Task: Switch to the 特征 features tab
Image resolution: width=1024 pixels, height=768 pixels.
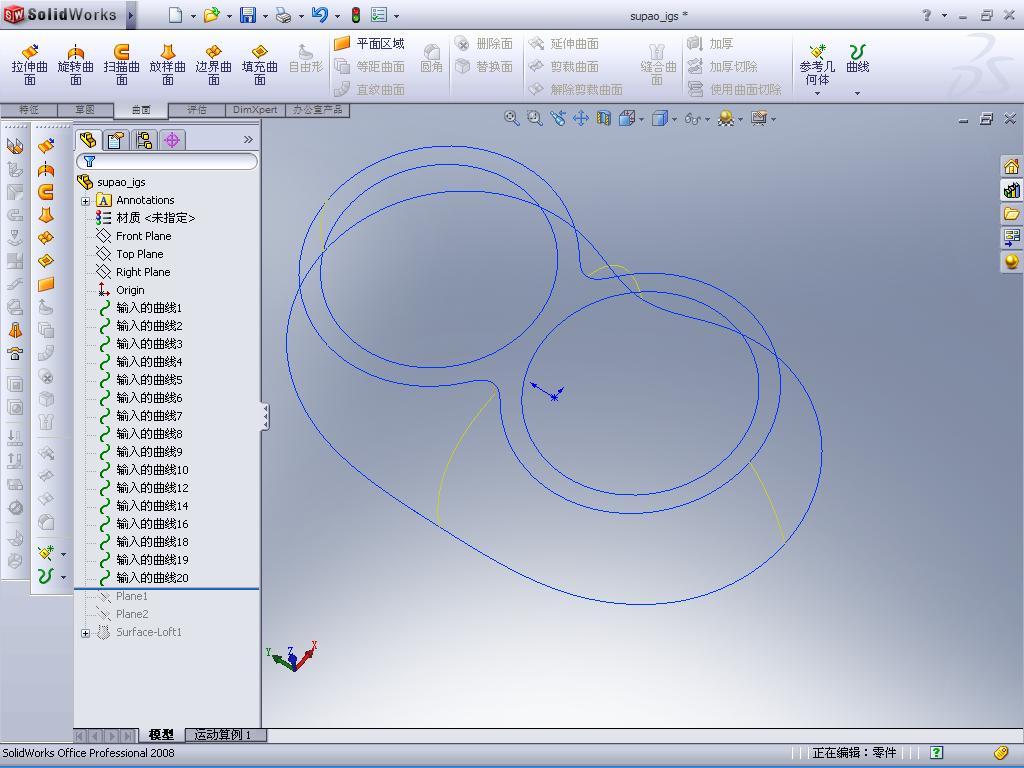Action: tap(29, 110)
